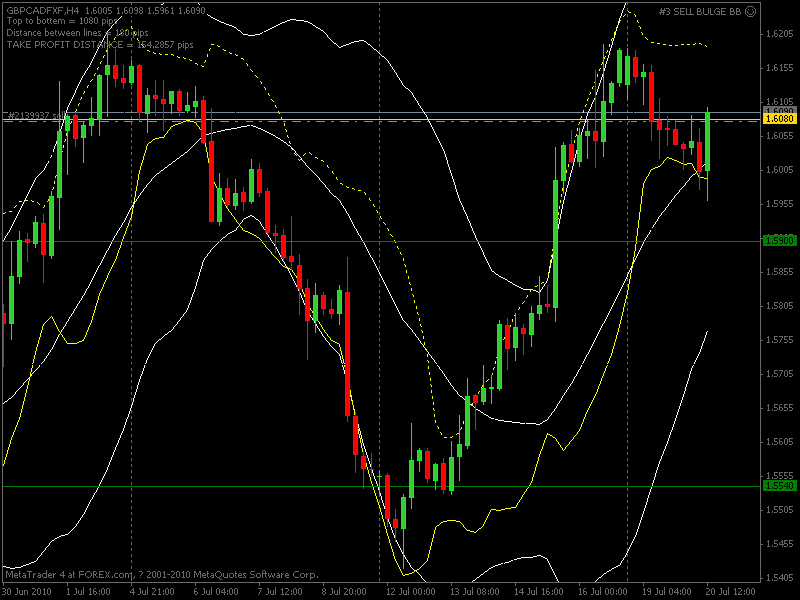Click the '30 Jun 2010' time axis label
The height and width of the screenshot is (600, 800).
[28, 592]
